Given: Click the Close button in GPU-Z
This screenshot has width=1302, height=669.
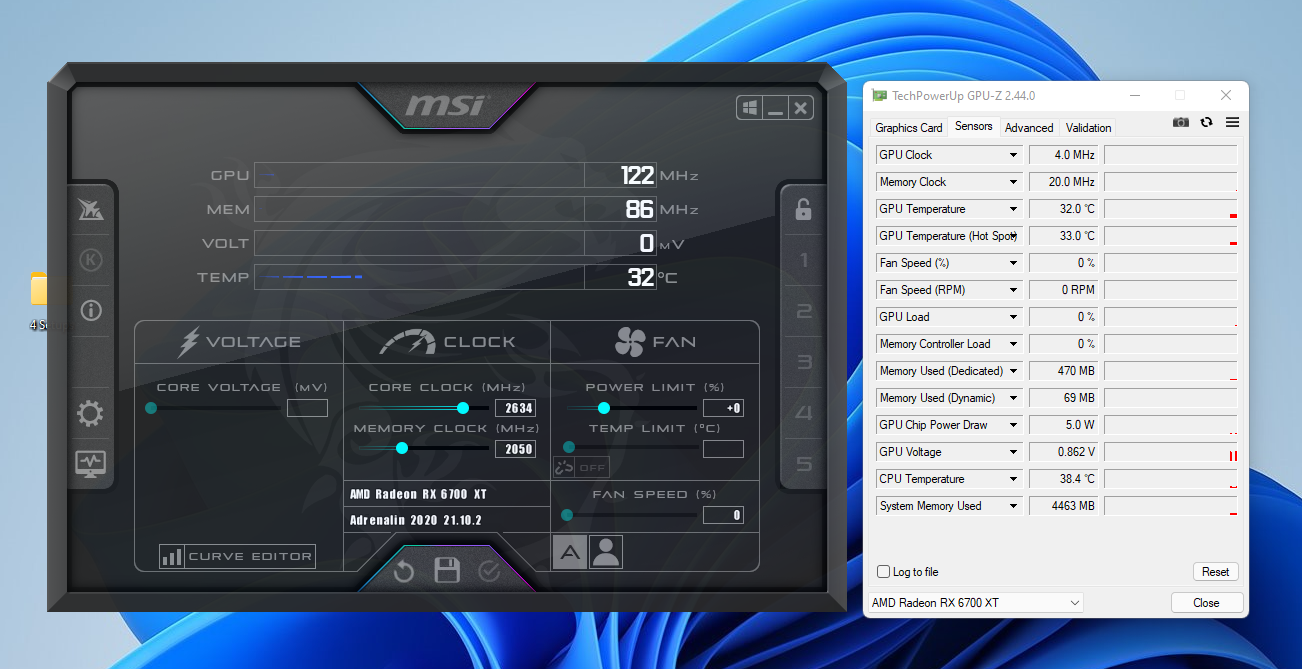Looking at the screenshot, I should coord(1206,603).
